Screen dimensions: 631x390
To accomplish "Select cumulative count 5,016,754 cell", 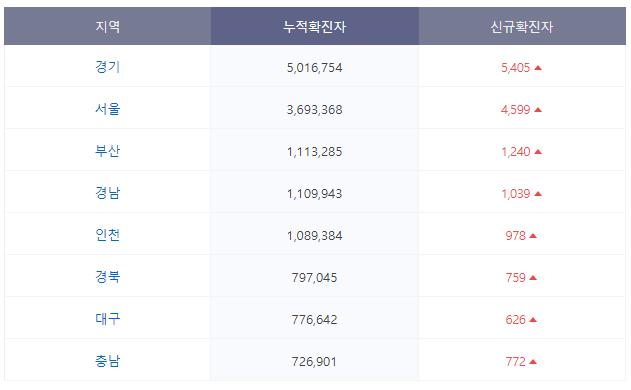I will click(314, 66).
